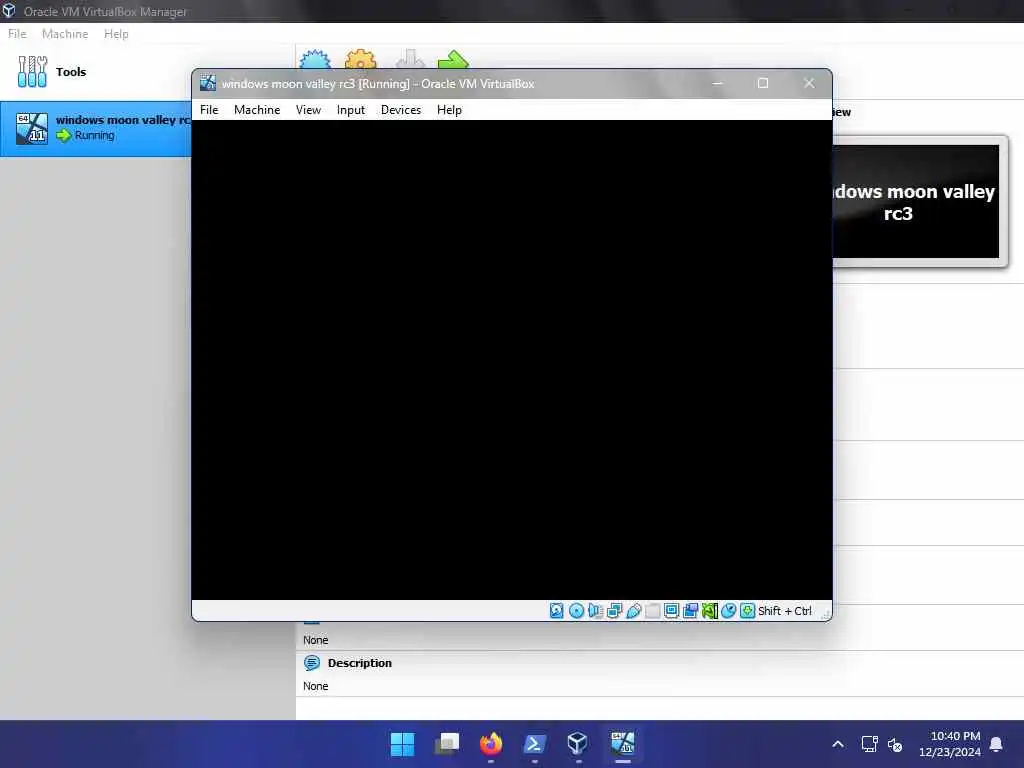The height and width of the screenshot is (768, 1024).
Task: Click the VM preview thumbnail in Manager
Action: click(918, 201)
